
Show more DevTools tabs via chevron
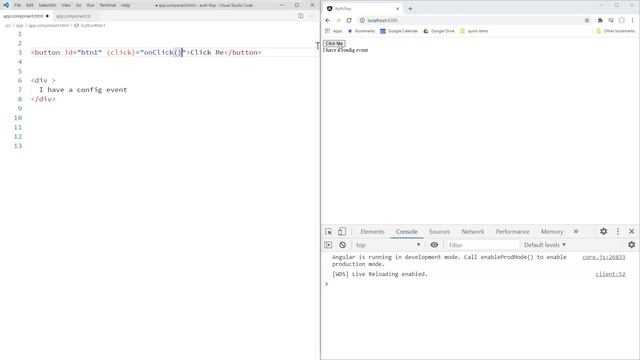click(576, 231)
